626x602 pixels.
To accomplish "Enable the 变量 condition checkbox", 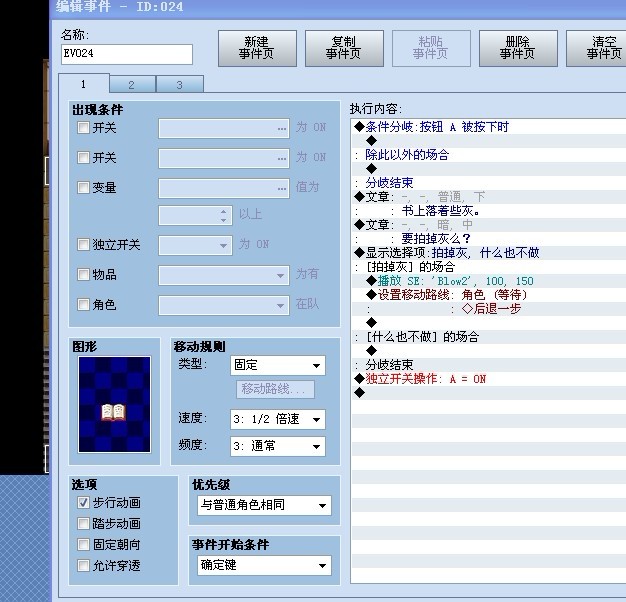I will [83, 188].
